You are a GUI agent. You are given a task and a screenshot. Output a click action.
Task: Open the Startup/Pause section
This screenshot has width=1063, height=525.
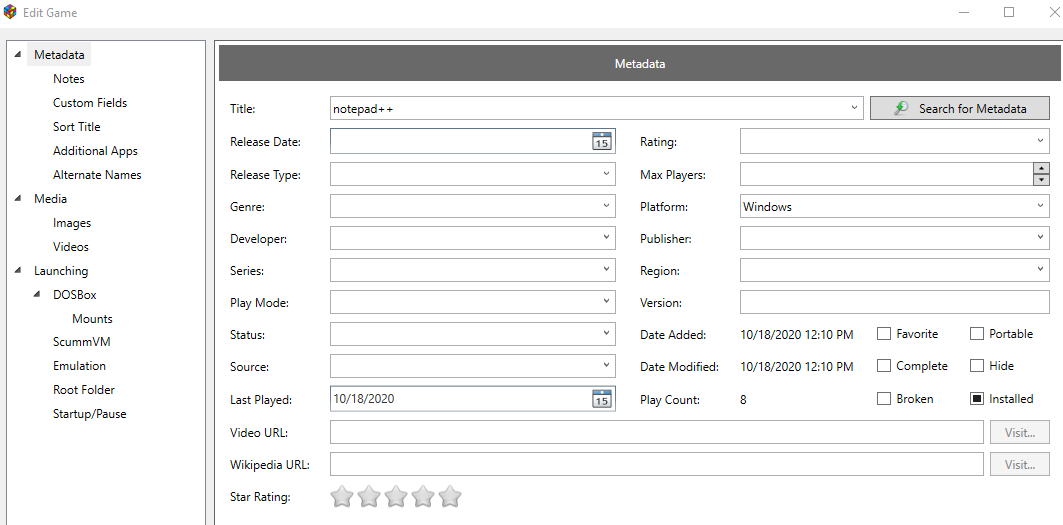89,414
